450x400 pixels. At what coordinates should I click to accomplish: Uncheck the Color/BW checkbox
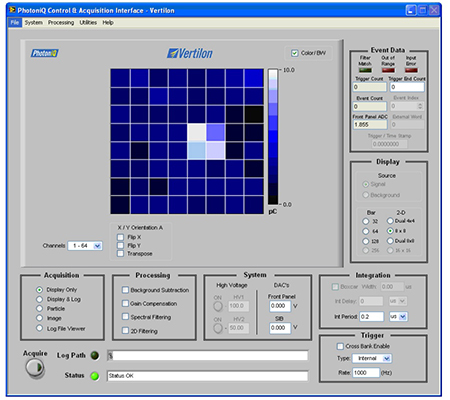(x=294, y=53)
